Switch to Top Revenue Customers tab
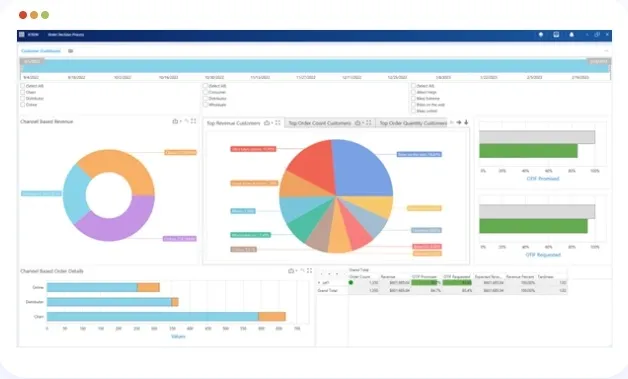The width and height of the screenshot is (628, 379). 233,123
